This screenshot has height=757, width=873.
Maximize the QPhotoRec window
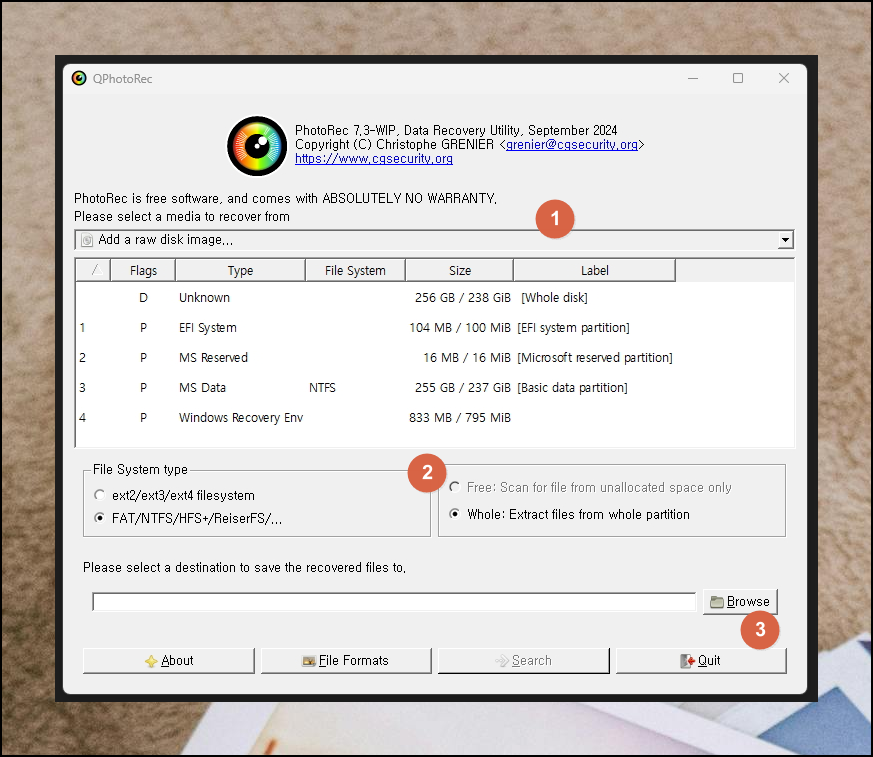pos(738,78)
